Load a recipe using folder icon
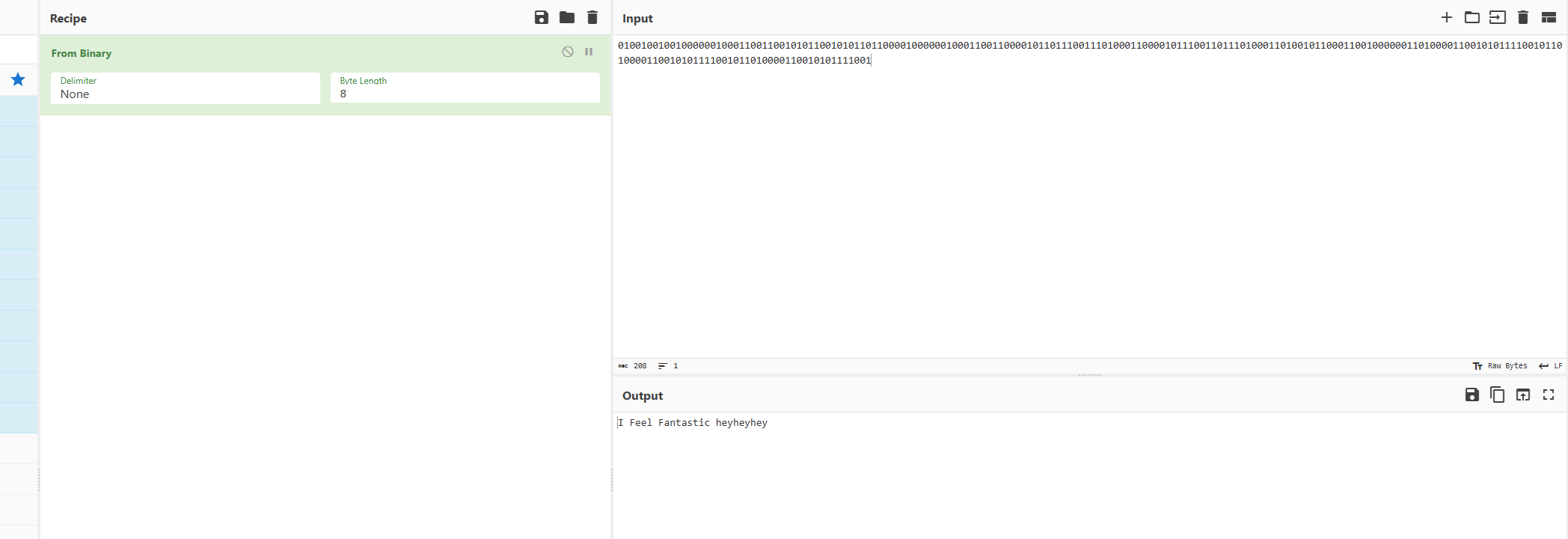Image resolution: width=1568 pixels, height=539 pixels. tap(567, 17)
